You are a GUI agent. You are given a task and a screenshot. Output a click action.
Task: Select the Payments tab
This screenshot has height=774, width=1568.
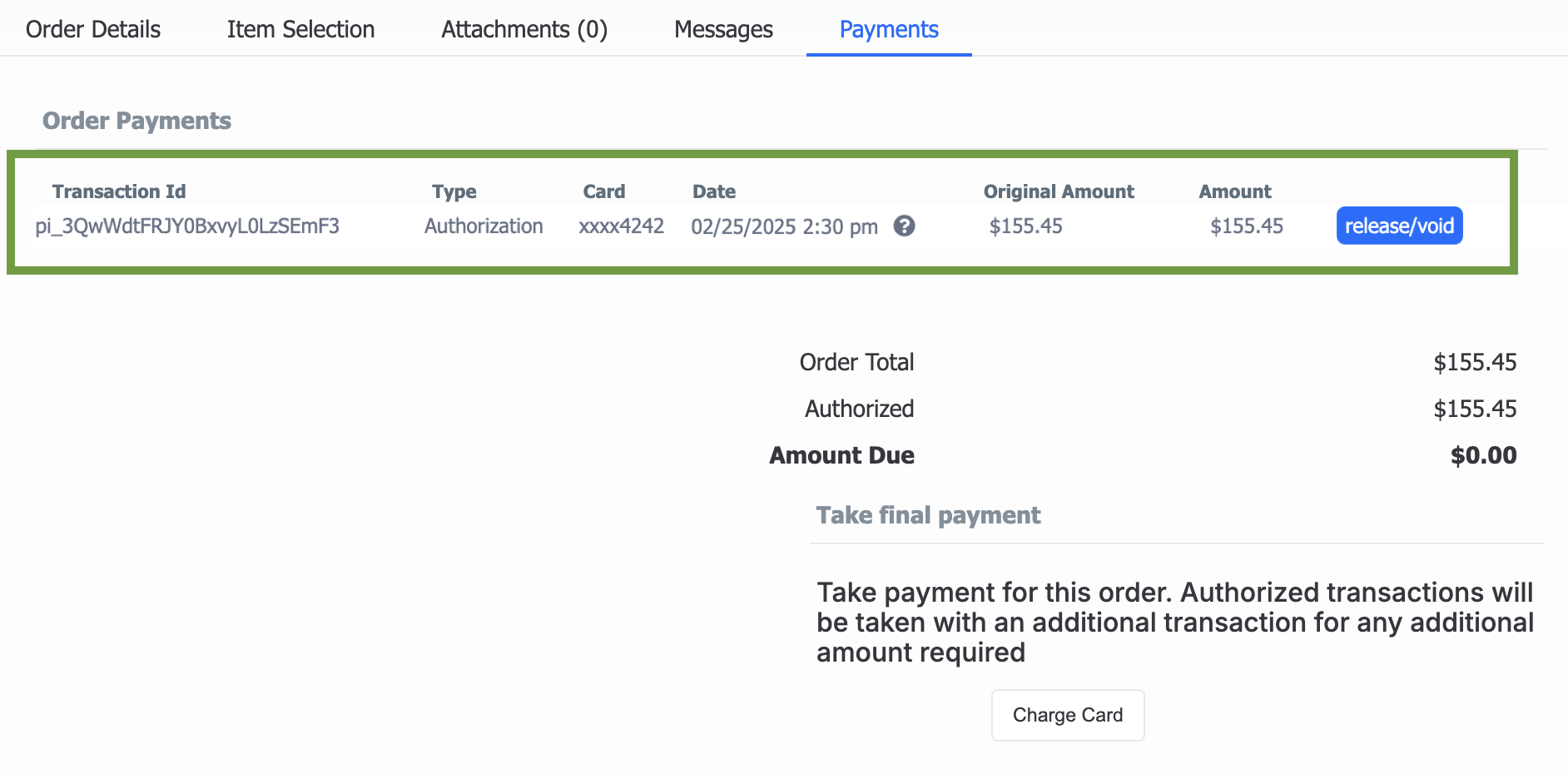point(889,29)
